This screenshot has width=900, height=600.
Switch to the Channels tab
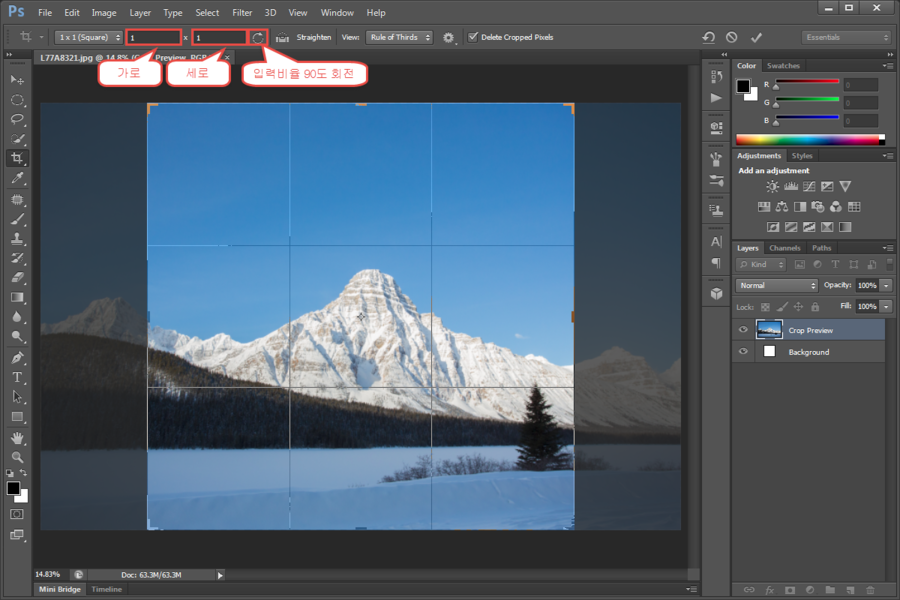784,248
